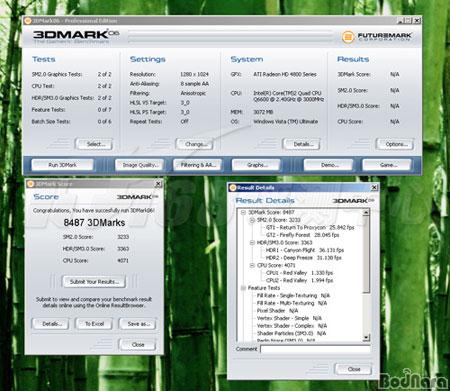Close the 3DMark Score window with X
This screenshot has height=391, width=450.
[158, 184]
